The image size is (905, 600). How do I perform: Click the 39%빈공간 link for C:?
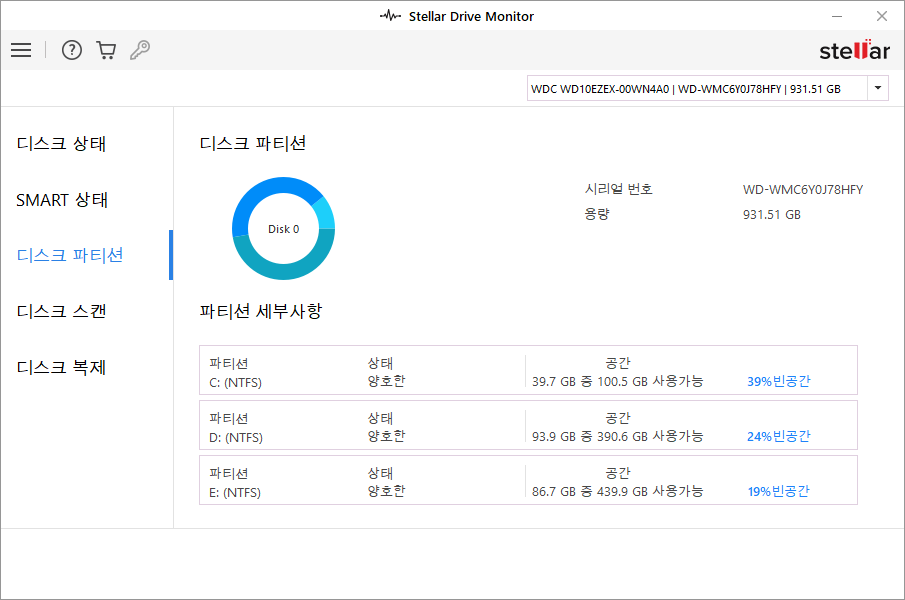click(778, 381)
